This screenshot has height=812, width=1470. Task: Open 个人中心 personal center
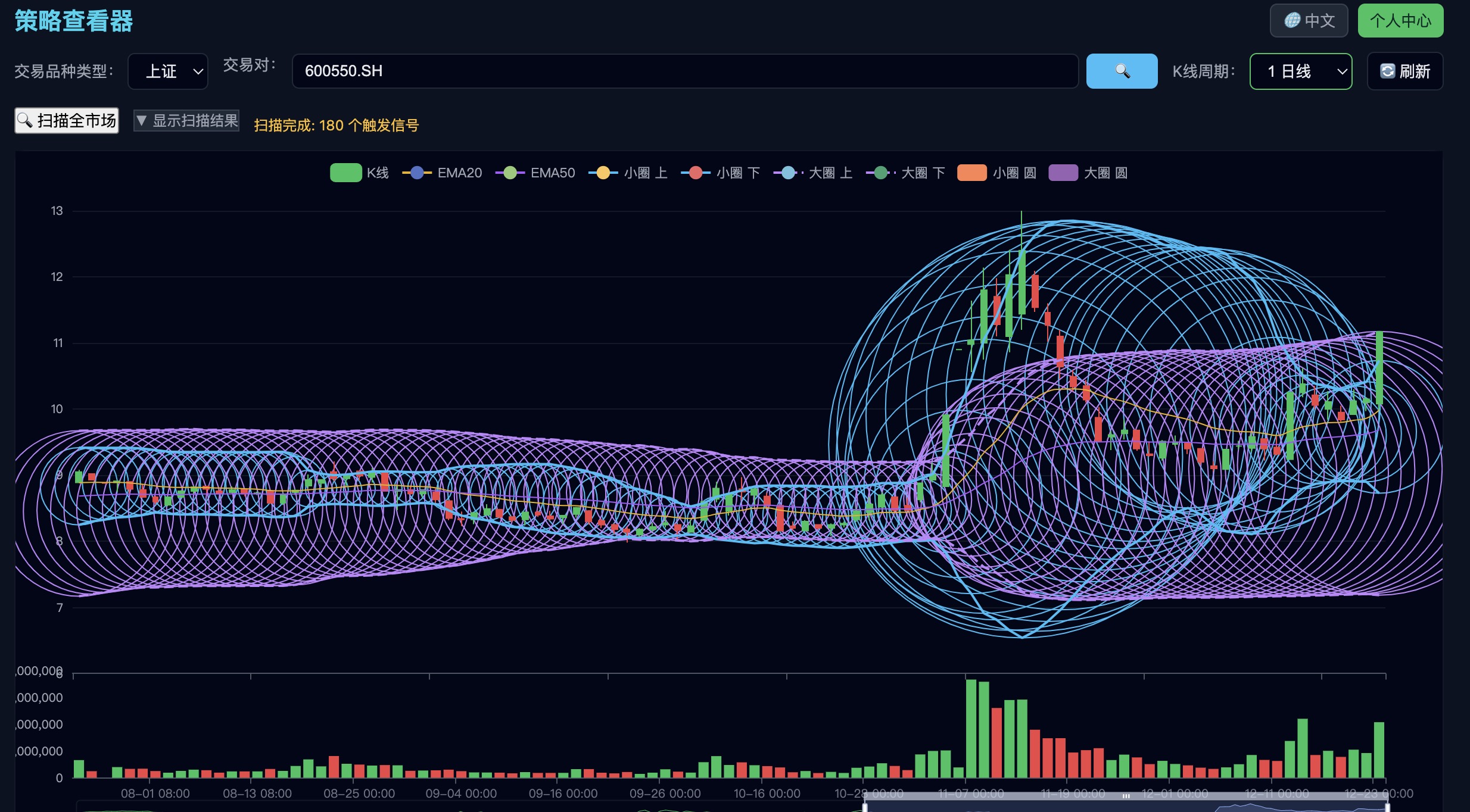pyautogui.click(x=1400, y=21)
